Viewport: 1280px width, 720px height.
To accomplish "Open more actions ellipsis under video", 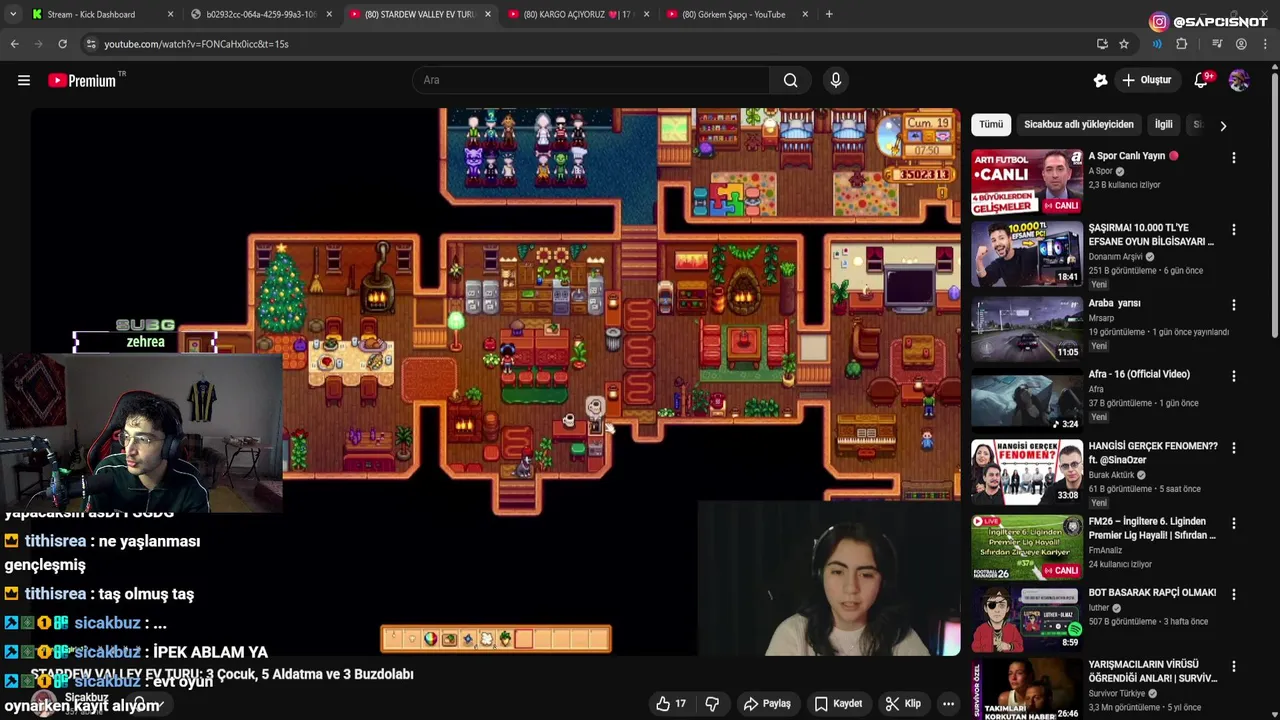I will [948, 703].
